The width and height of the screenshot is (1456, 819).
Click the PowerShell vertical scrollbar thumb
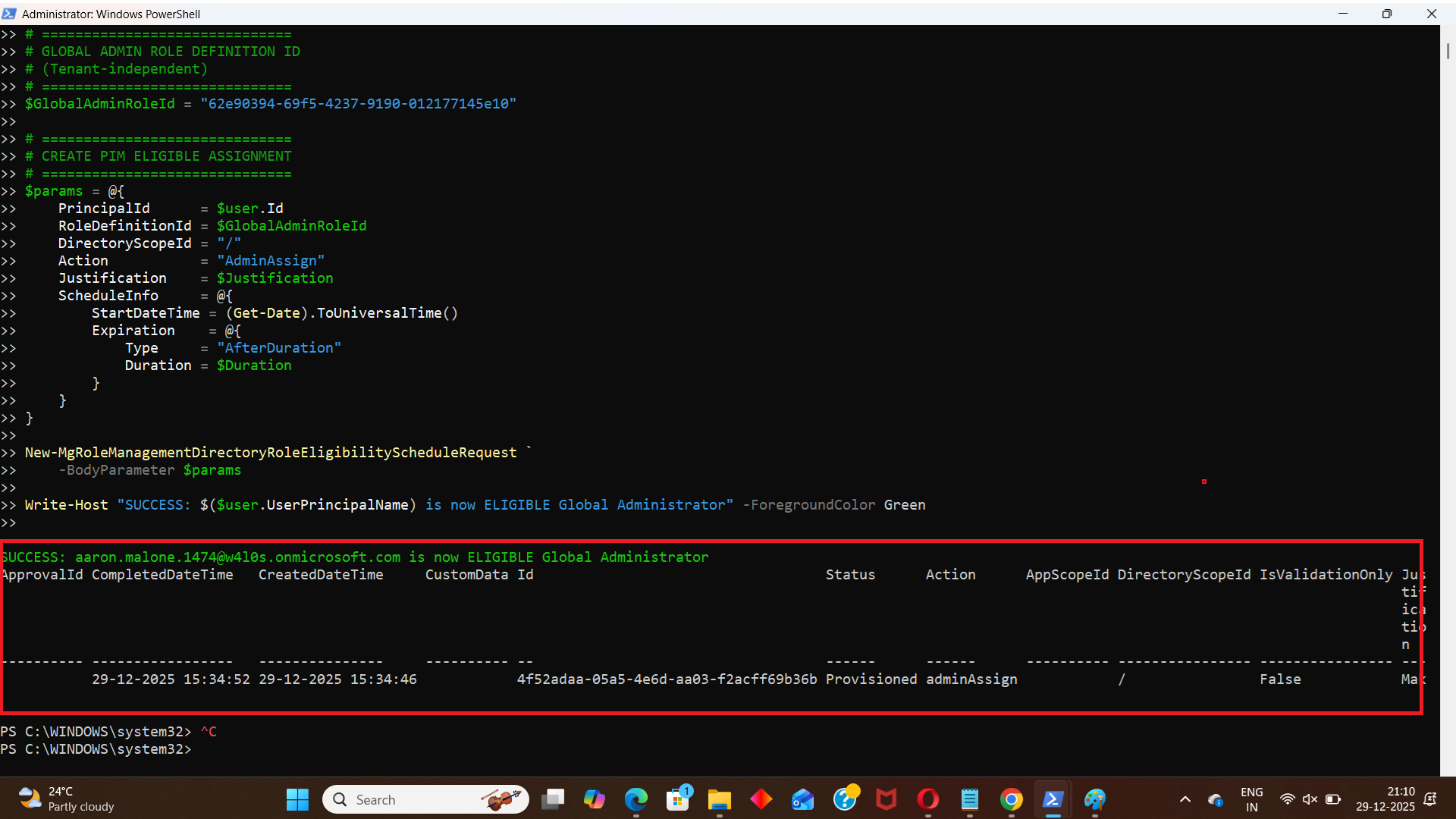point(1448,52)
